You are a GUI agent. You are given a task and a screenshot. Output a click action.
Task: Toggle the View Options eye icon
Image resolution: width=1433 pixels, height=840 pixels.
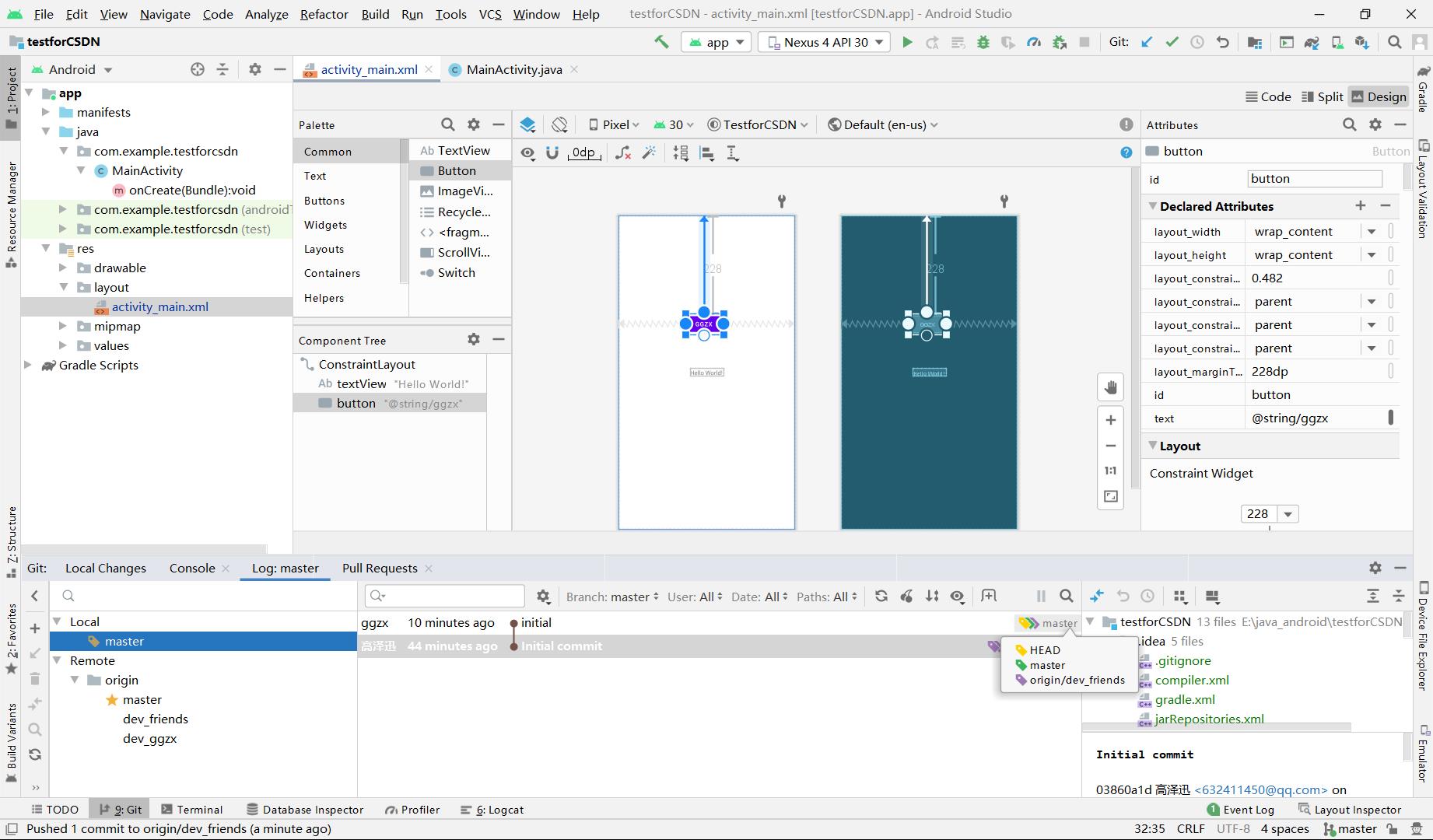pos(528,153)
